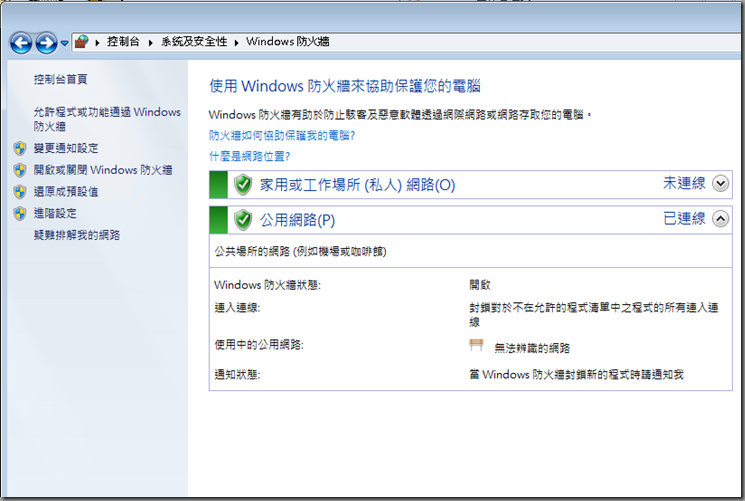Click the address bar field
The width and height of the screenshot is (745, 501).
408,42
